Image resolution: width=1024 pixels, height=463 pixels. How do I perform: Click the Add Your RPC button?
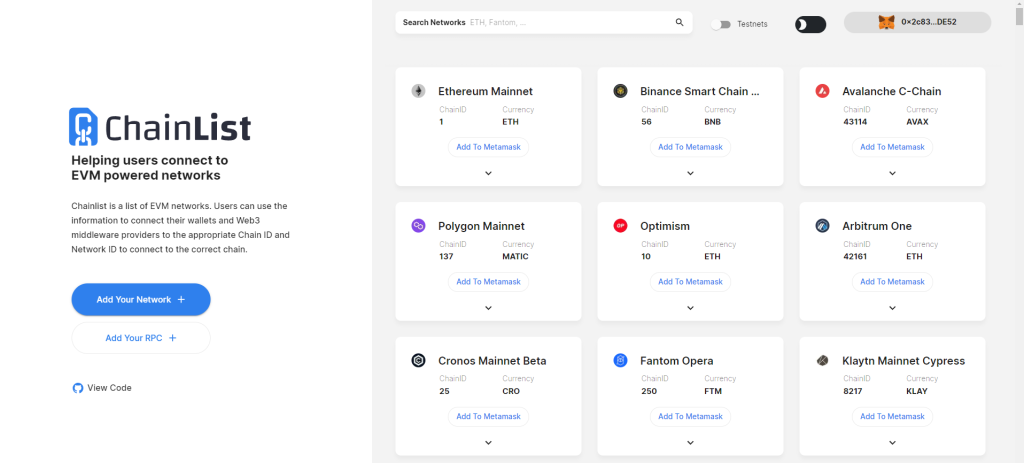pyautogui.click(x=141, y=338)
